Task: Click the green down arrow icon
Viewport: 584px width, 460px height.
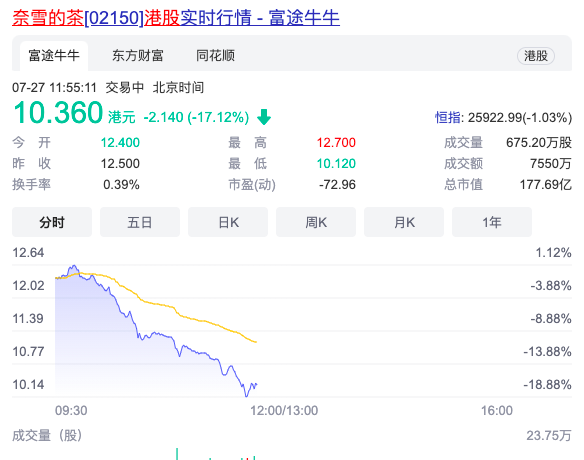Action: click(x=264, y=117)
